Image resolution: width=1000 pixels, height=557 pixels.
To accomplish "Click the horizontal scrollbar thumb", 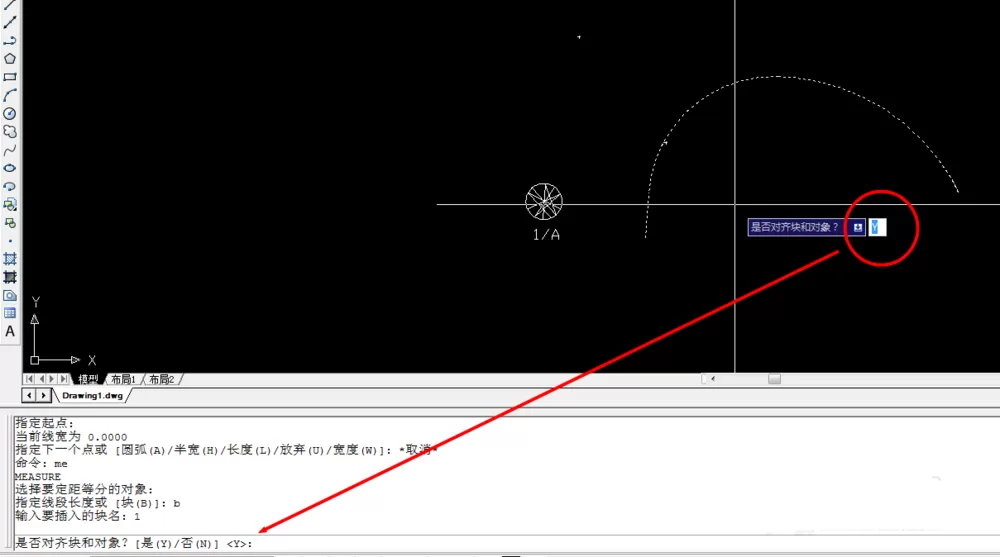I will [x=774, y=379].
